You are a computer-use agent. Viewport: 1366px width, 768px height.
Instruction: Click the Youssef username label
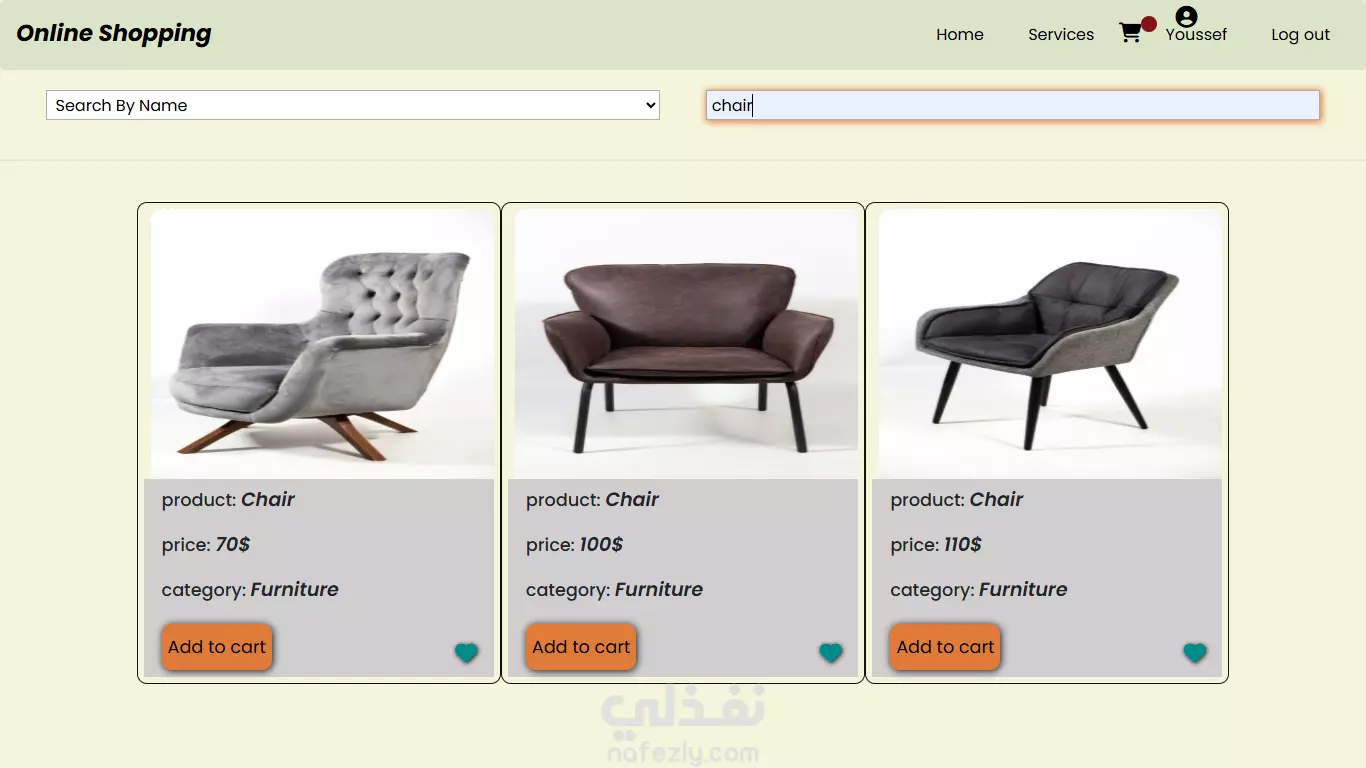pyautogui.click(x=1196, y=34)
